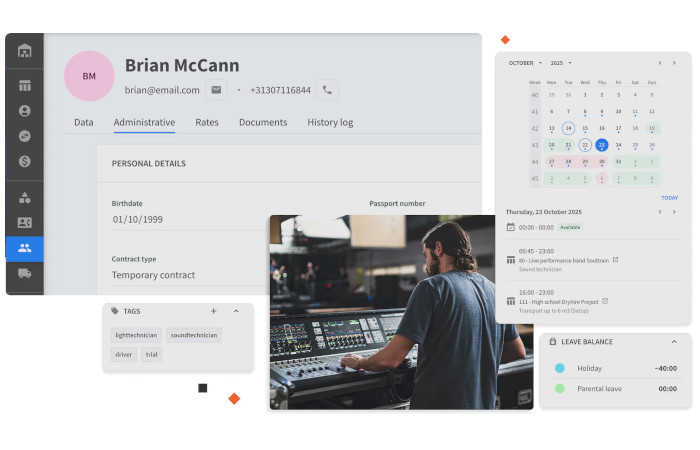This screenshot has width=700, height=450.
Task: Open the dollar finance icon in sidebar
Action: tap(25, 161)
